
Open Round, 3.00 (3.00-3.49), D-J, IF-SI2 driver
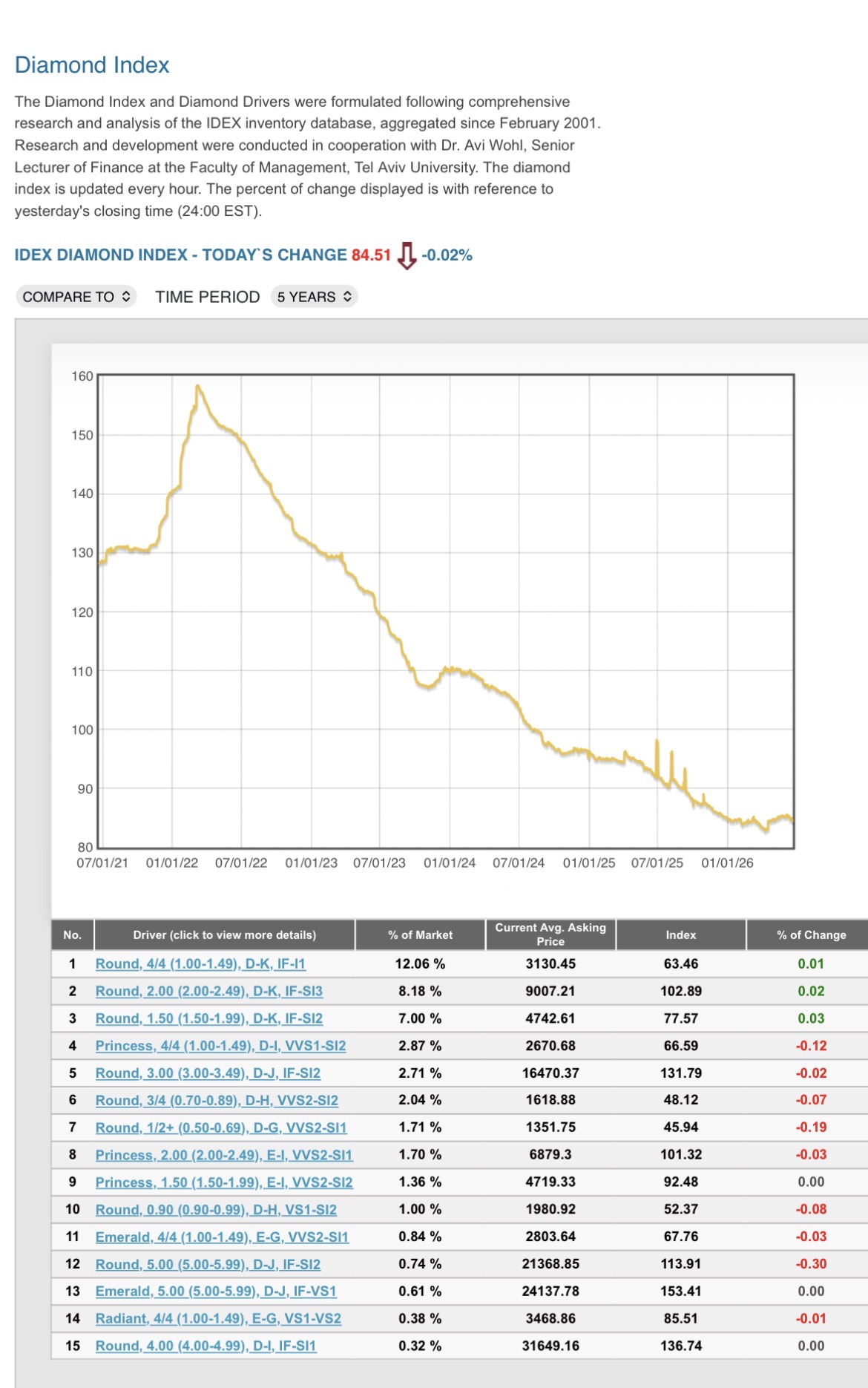[x=208, y=1073]
